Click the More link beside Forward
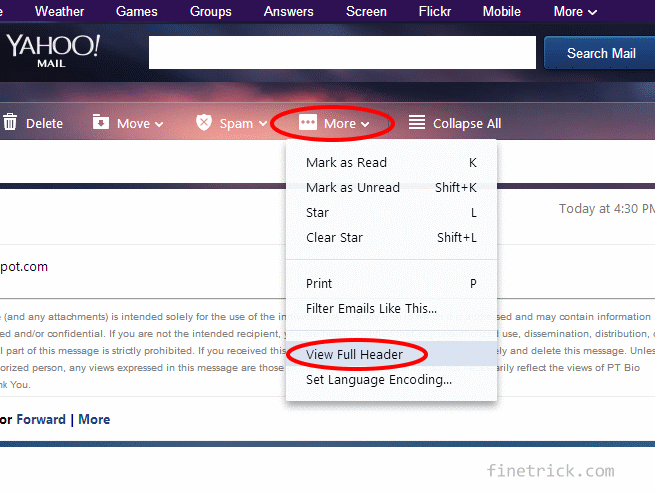Viewport: 655px width, 494px height. [94, 419]
